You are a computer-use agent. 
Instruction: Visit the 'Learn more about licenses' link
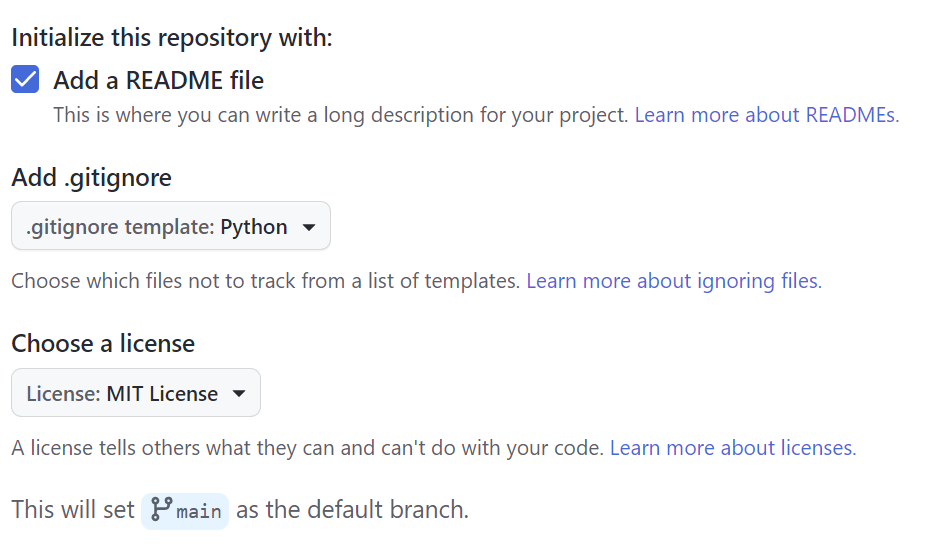pos(732,448)
